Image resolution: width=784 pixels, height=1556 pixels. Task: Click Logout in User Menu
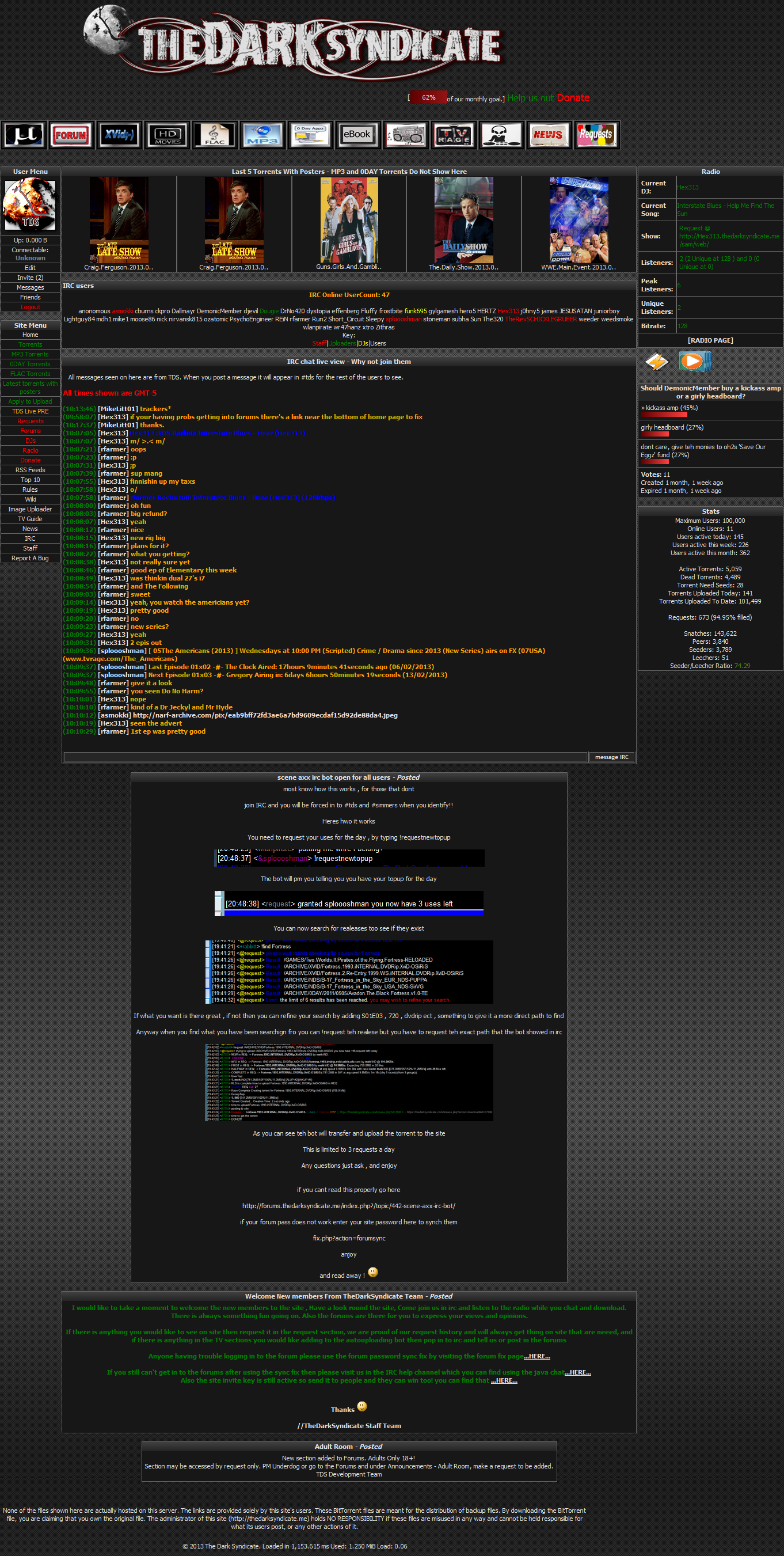(x=30, y=307)
